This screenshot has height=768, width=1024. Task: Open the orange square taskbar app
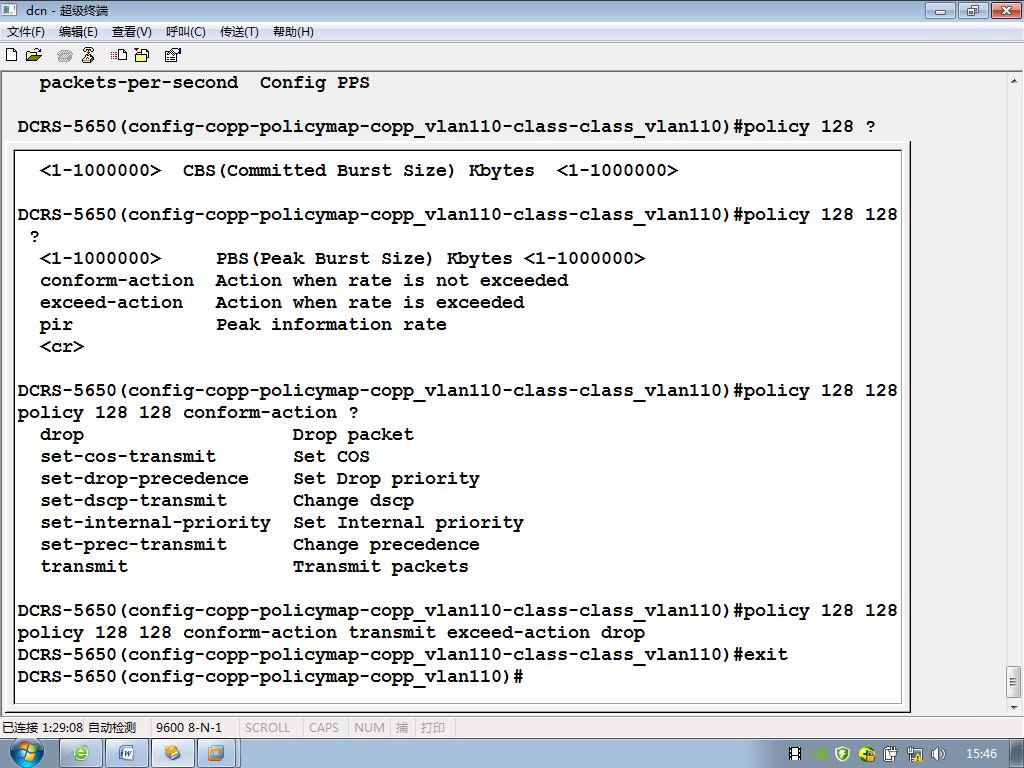tap(216, 754)
